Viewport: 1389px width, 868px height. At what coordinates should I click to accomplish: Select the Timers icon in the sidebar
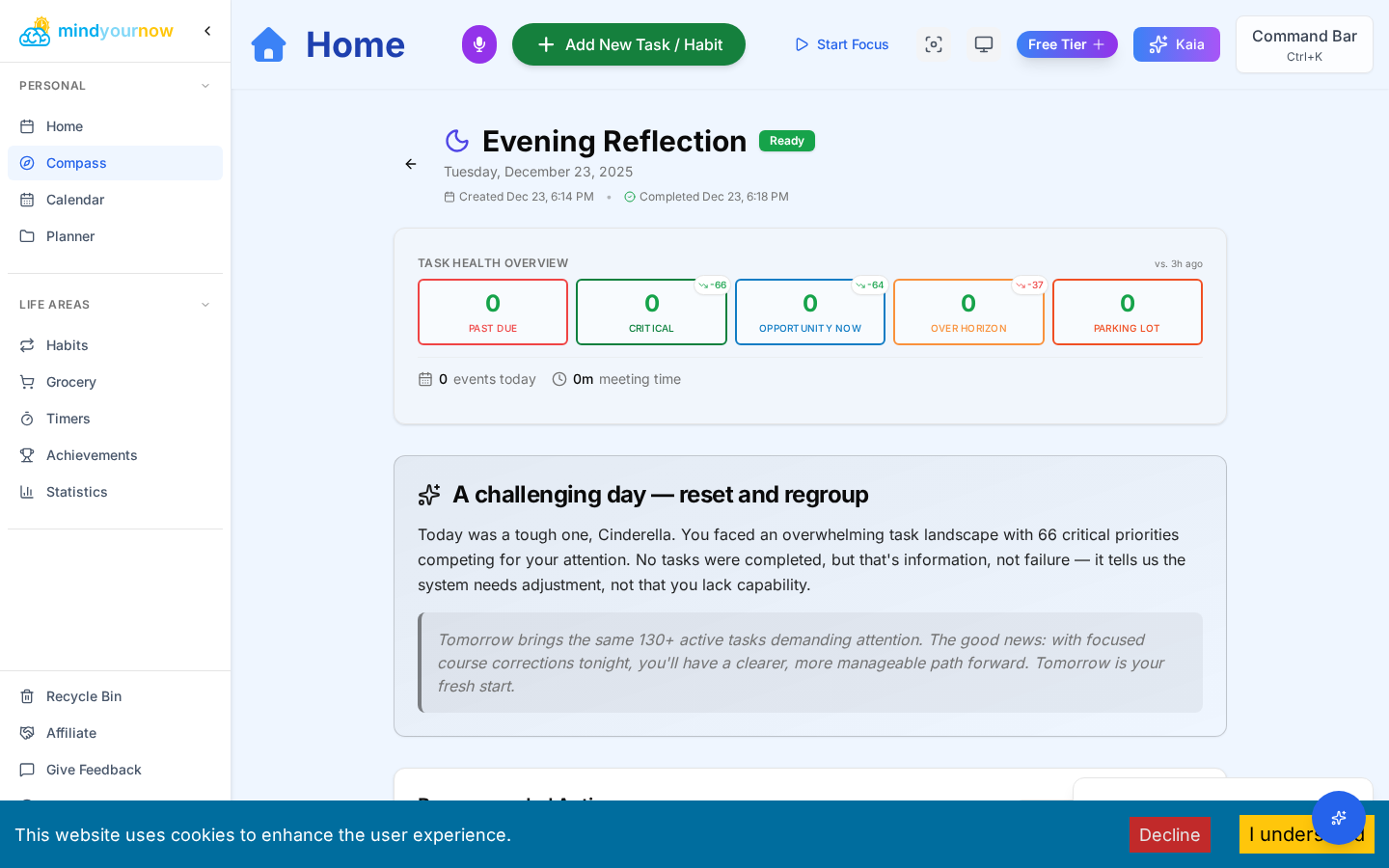coord(26,419)
